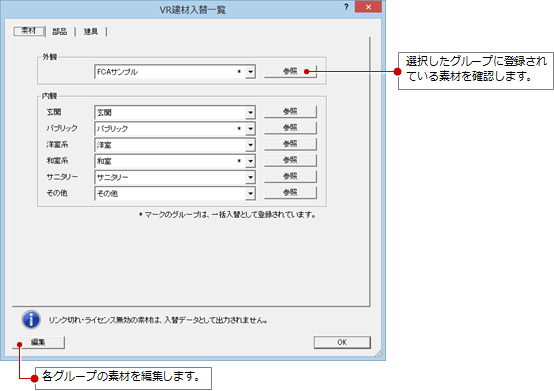
Task: Click 参照 button for パブリック row
Action: (x=290, y=128)
